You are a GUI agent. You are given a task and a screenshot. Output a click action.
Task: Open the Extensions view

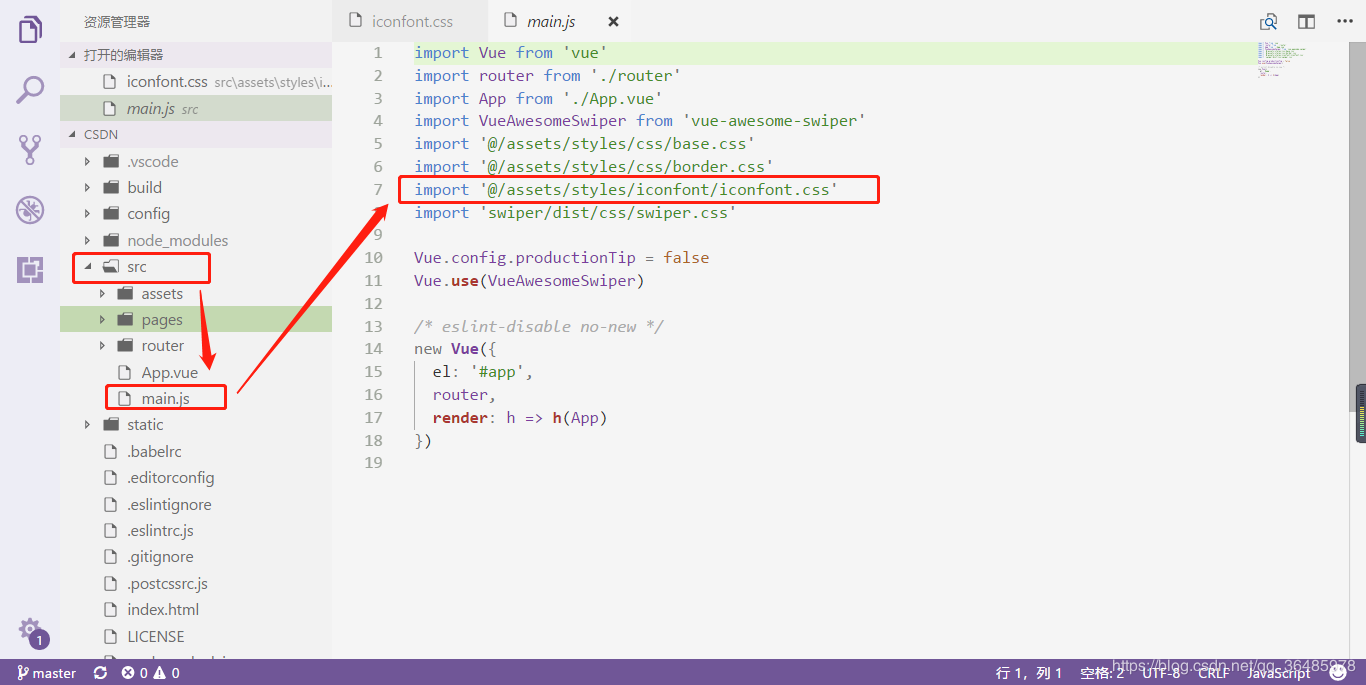[31, 270]
